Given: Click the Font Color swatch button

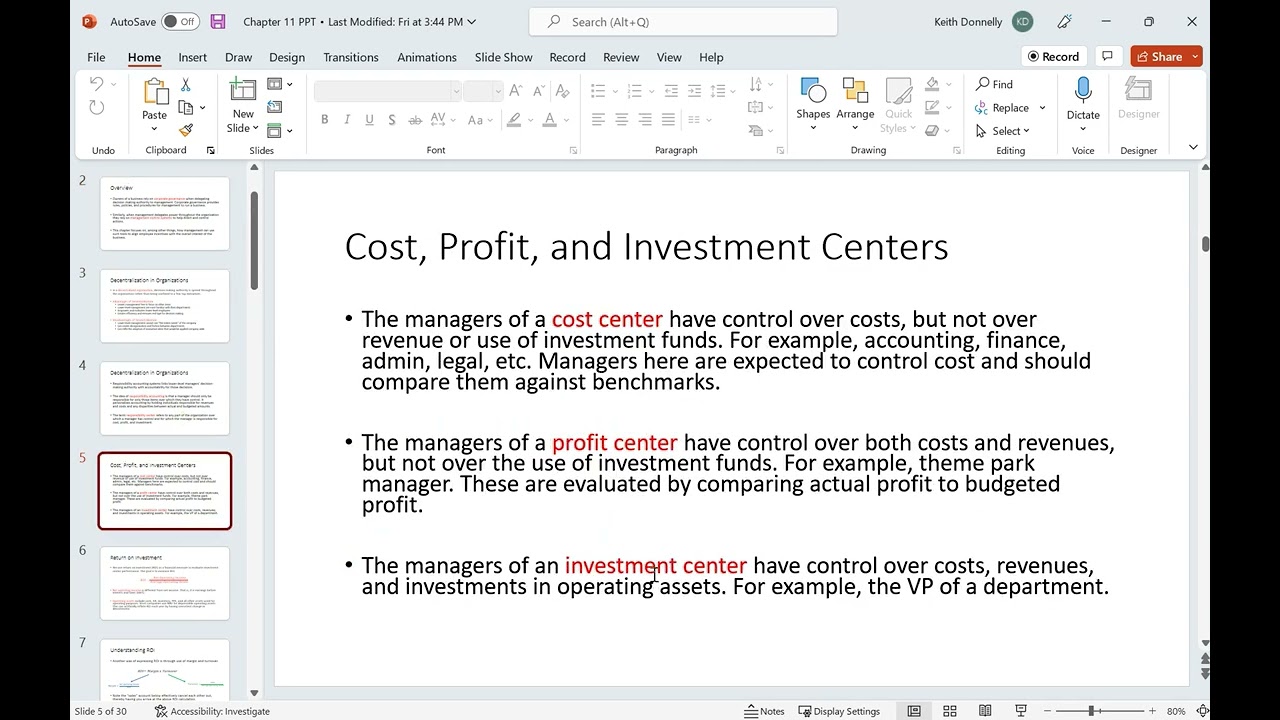Looking at the screenshot, I should click(x=549, y=120).
